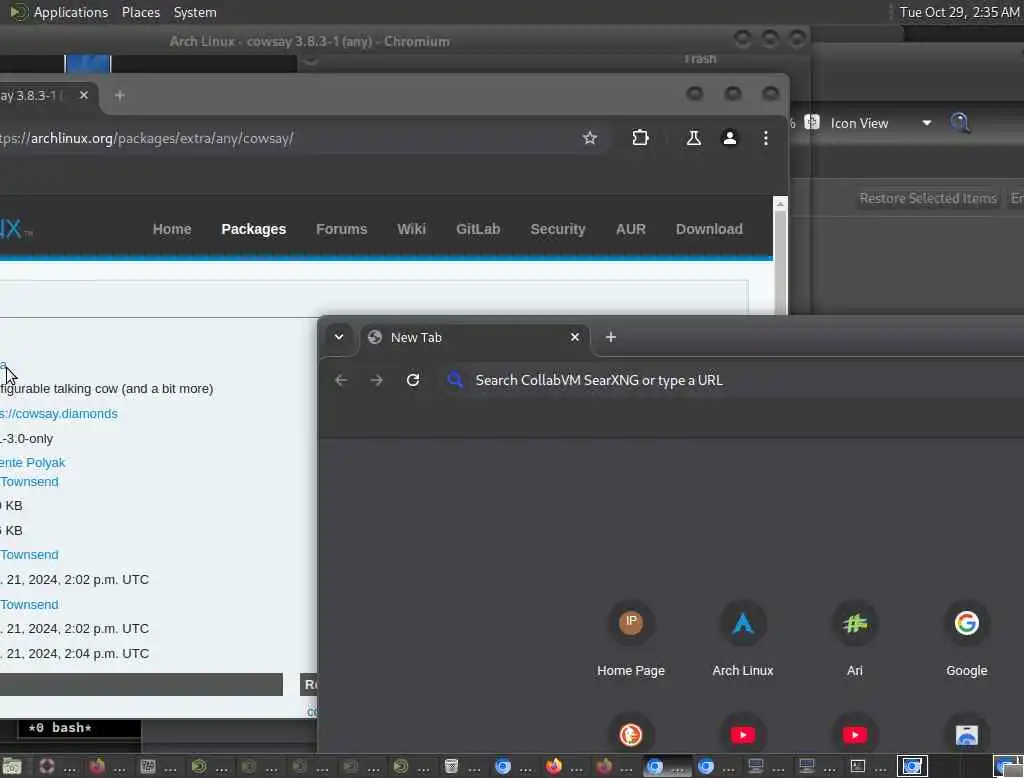Image resolution: width=1024 pixels, height=778 pixels.
Task: Open the Icon View dropdown in file manager
Action: tap(880, 123)
